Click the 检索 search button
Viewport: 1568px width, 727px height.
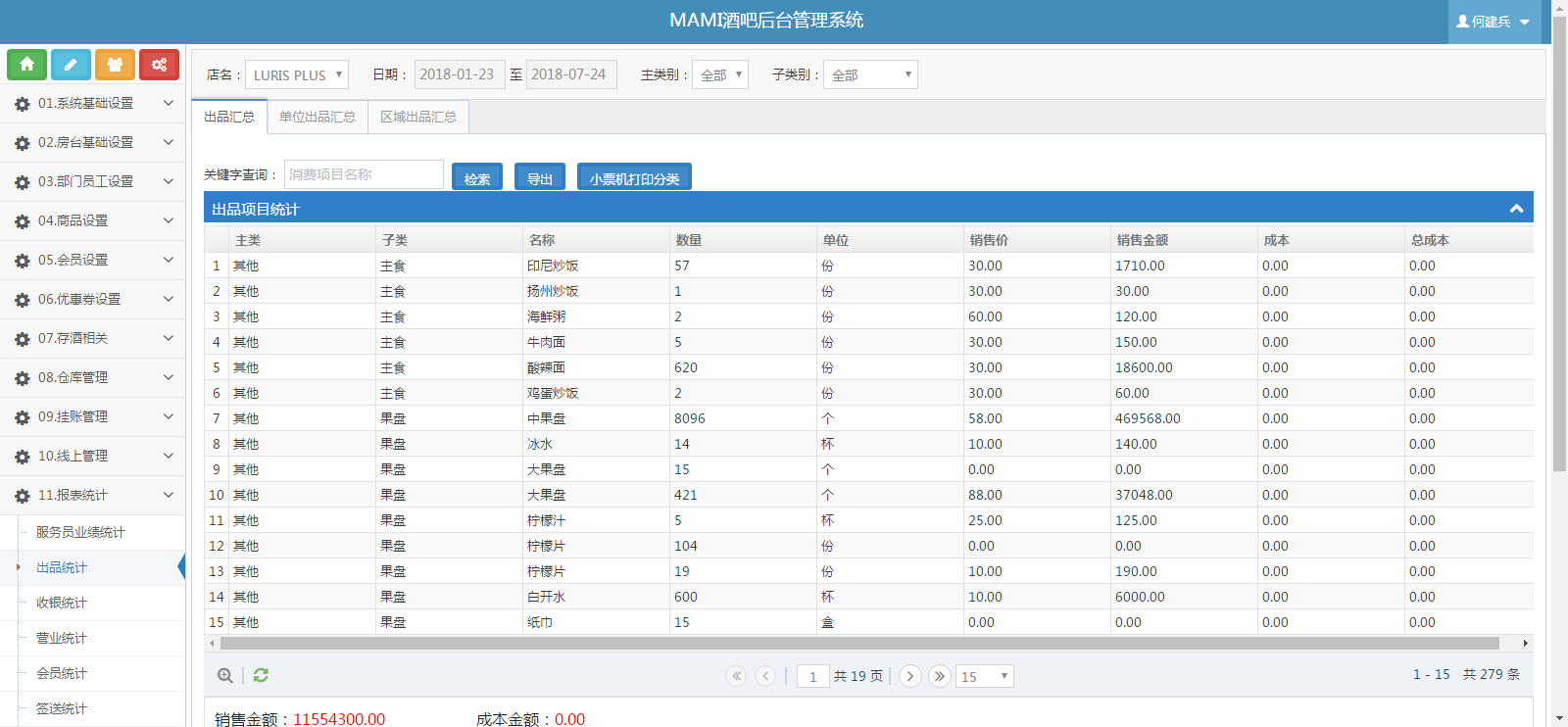[x=477, y=177]
